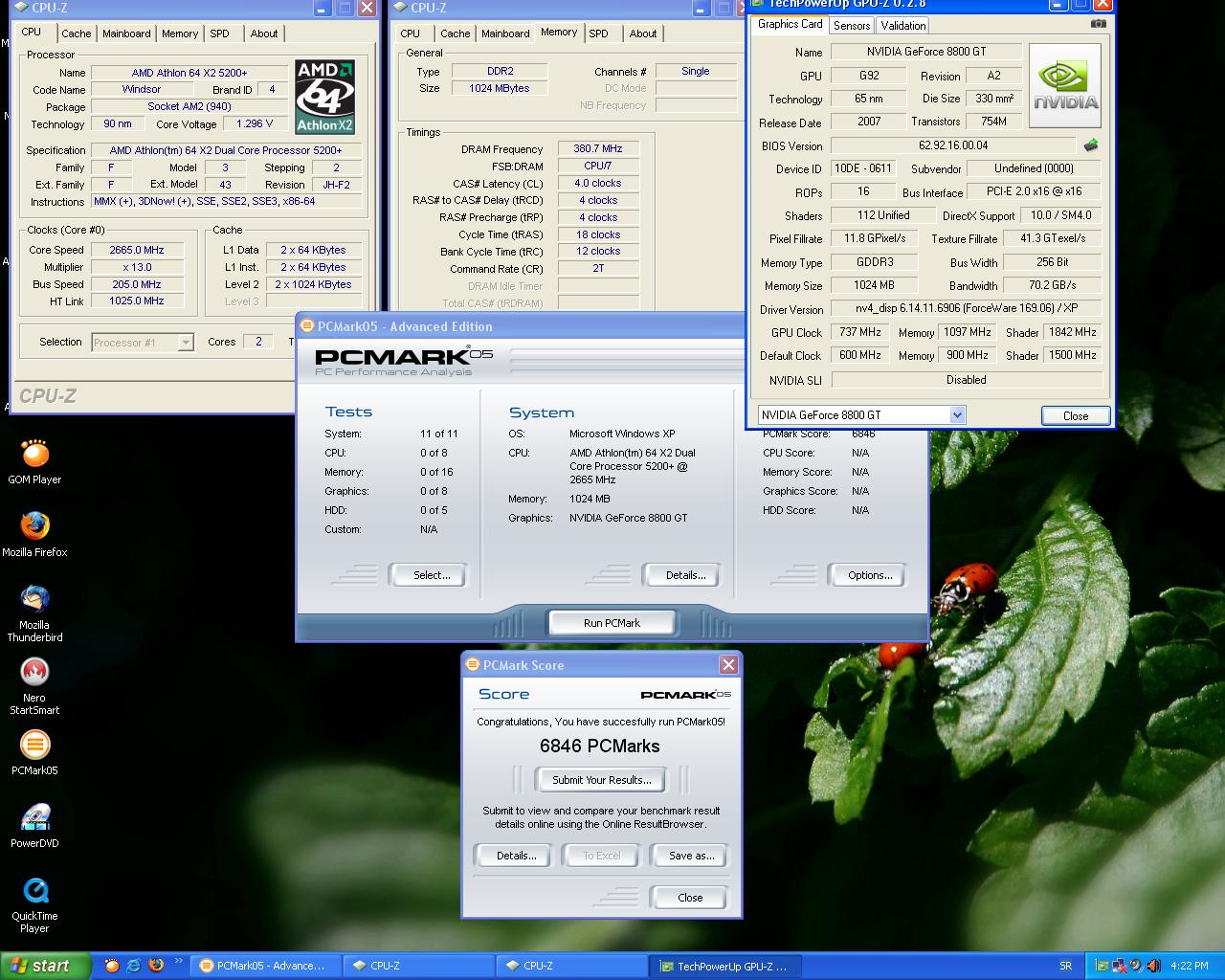The image size is (1225, 980).
Task: Launch Firefox from quick launch bar
Action: coord(156,966)
